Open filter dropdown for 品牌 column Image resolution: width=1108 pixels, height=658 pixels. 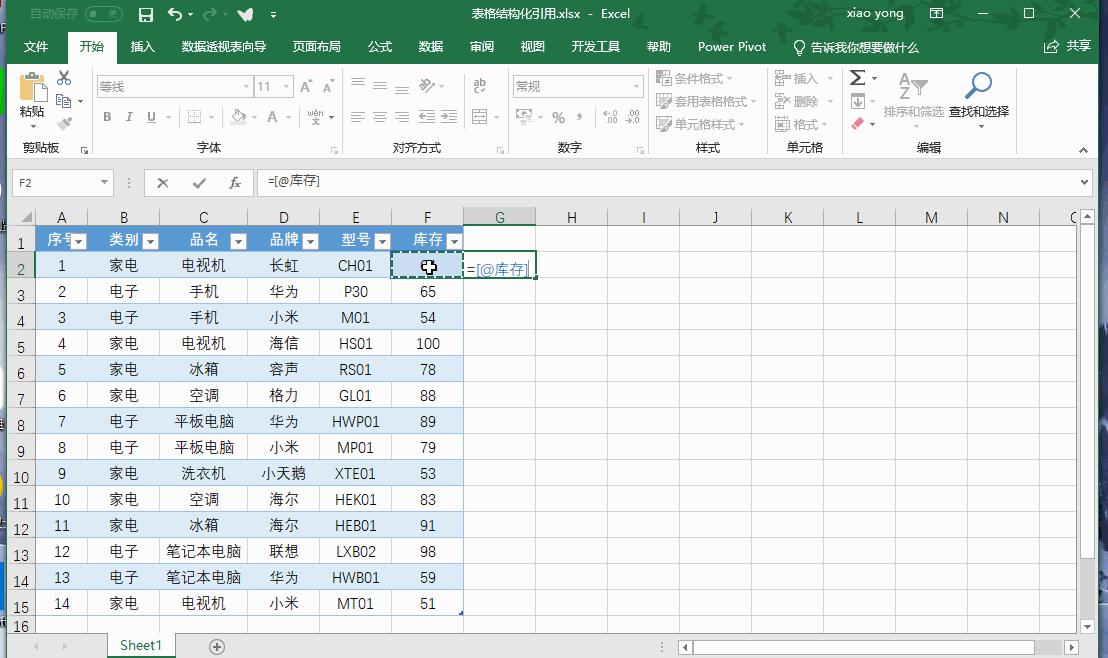[x=310, y=241]
